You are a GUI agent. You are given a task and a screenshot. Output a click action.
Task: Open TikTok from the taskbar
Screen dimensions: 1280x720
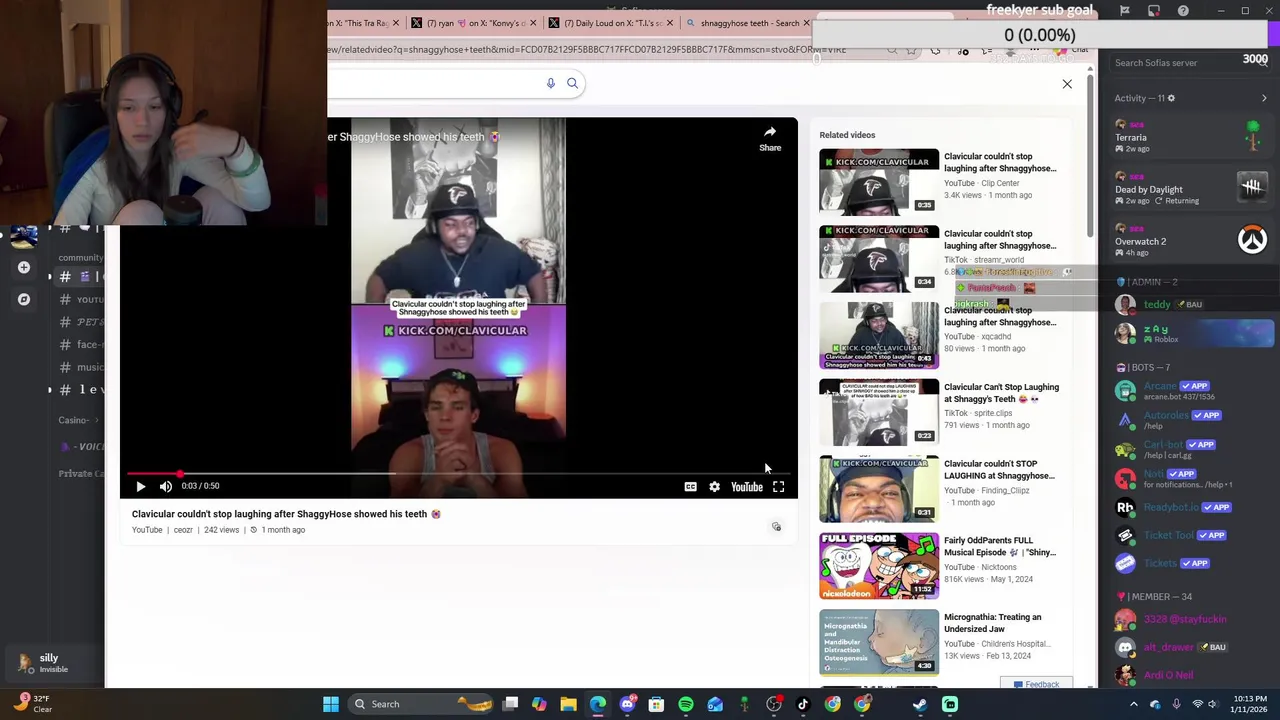point(802,704)
